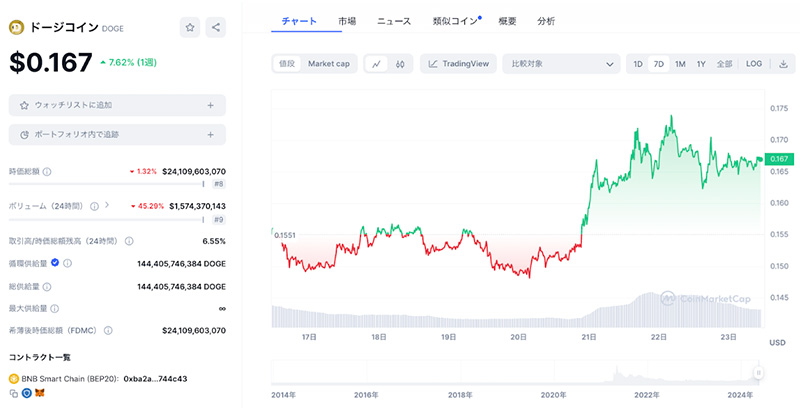Open info icon beside 時価総額

(47, 172)
